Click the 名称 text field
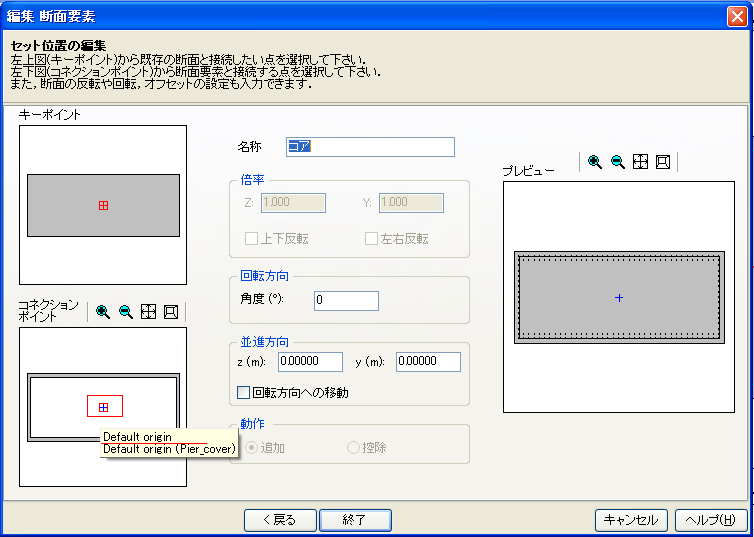 pos(370,147)
